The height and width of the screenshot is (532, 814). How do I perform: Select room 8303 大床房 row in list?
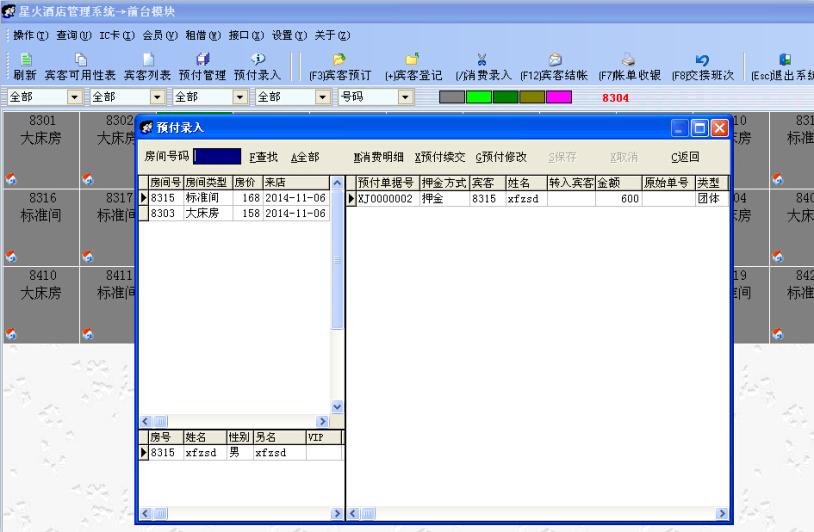[235, 213]
